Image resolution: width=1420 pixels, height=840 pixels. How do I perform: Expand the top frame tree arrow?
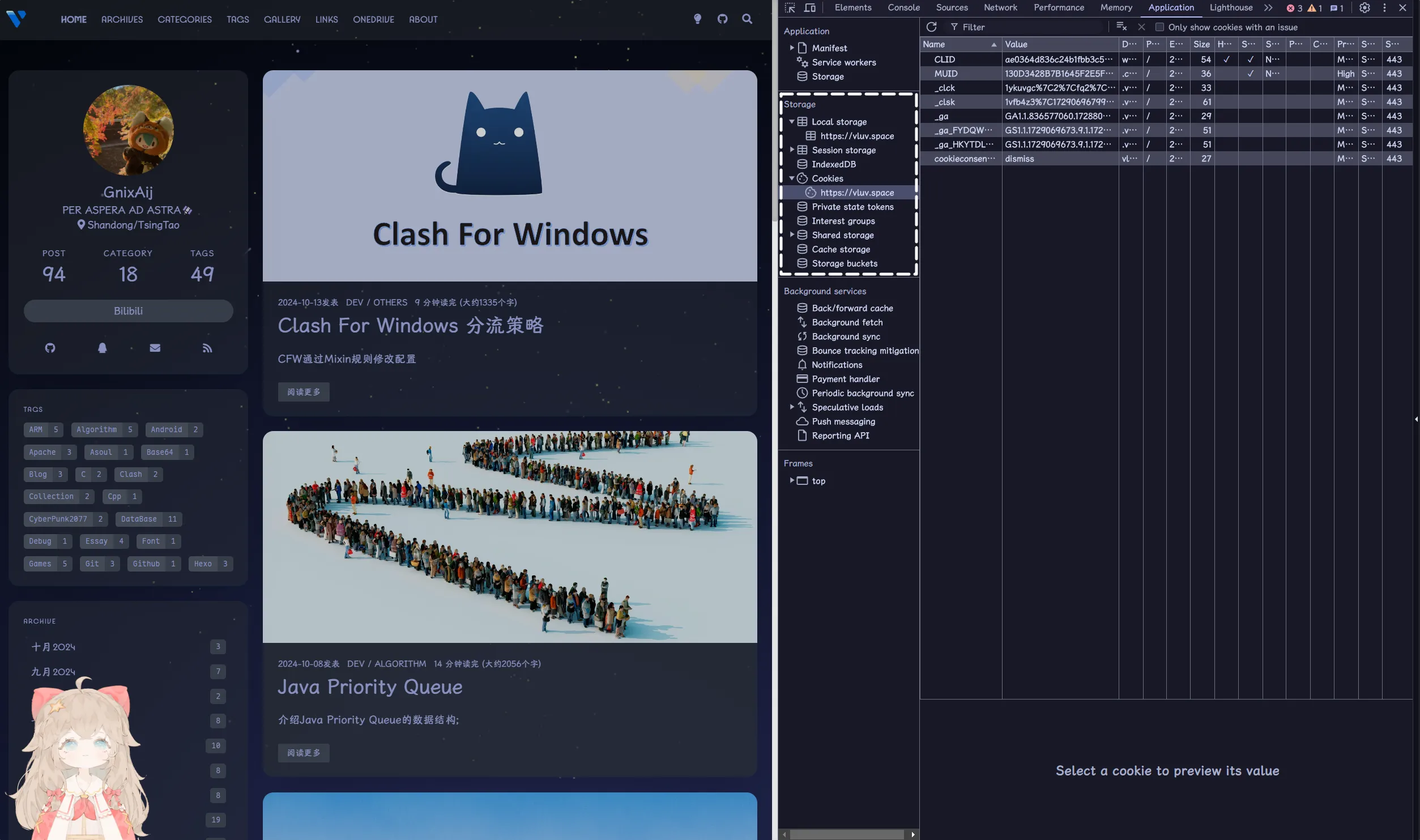(x=791, y=480)
